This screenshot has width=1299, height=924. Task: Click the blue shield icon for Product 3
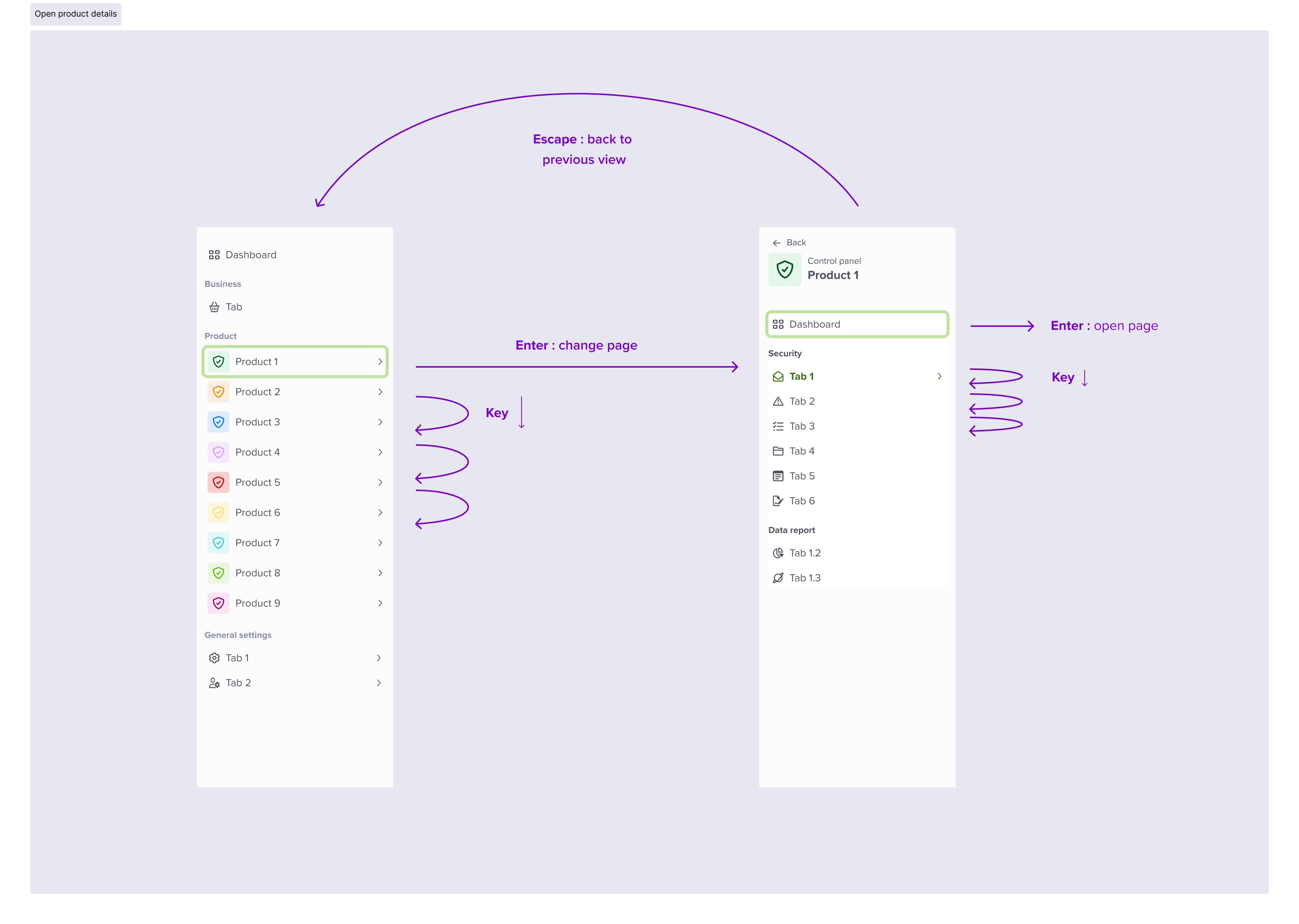(x=219, y=422)
